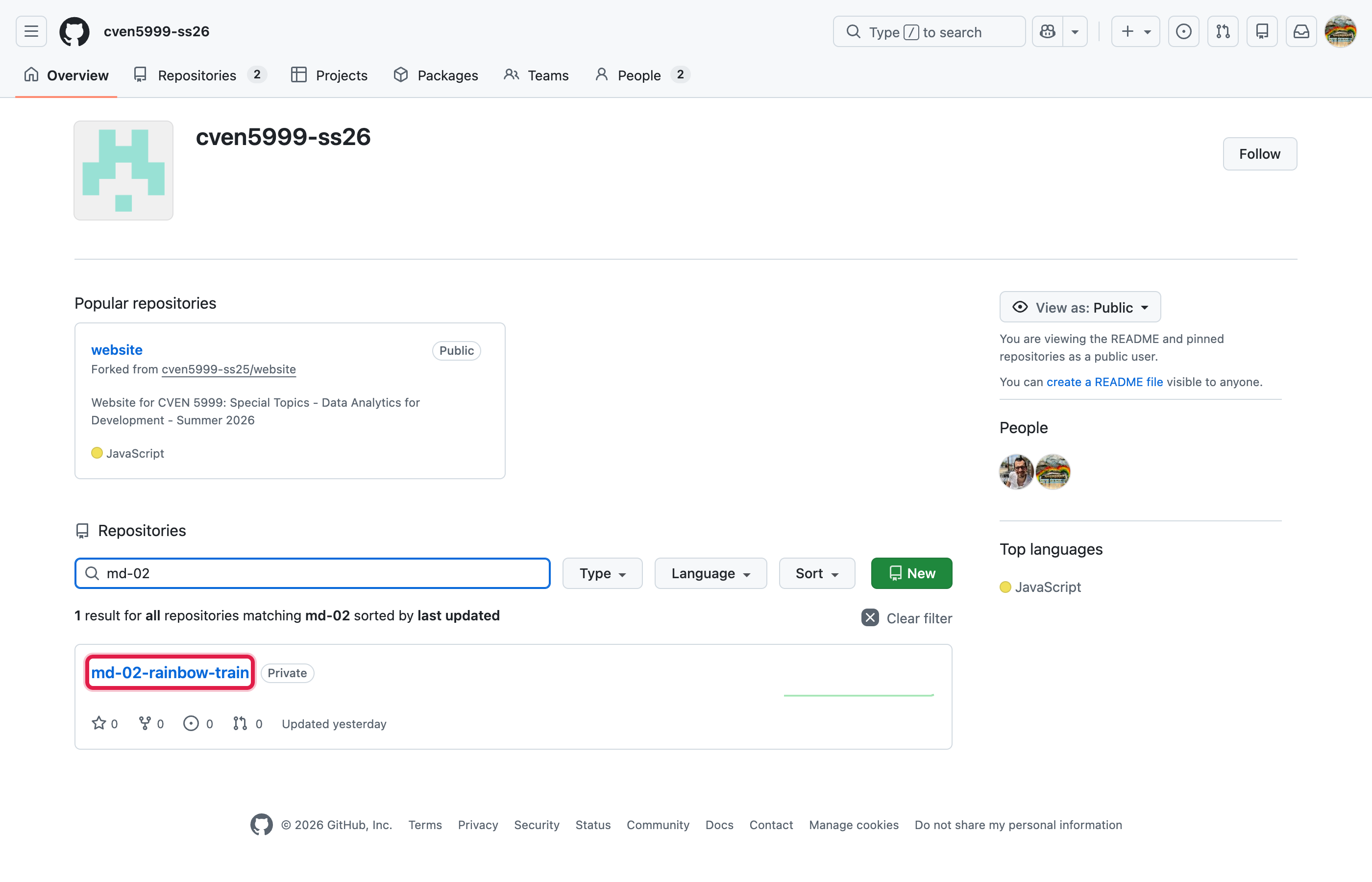Expand the Type filter dropdown

coord(602,573)
